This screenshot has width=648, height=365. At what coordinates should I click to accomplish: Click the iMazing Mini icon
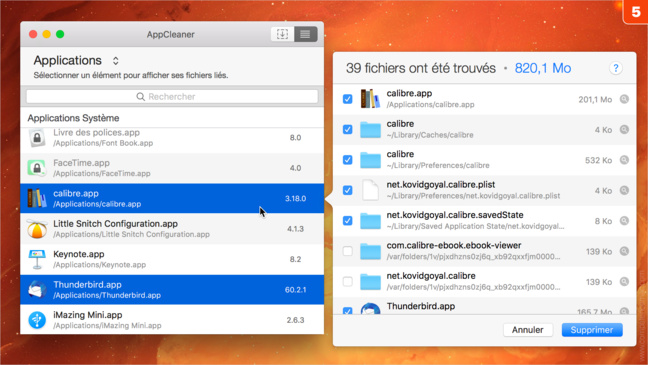click(37, 320)
